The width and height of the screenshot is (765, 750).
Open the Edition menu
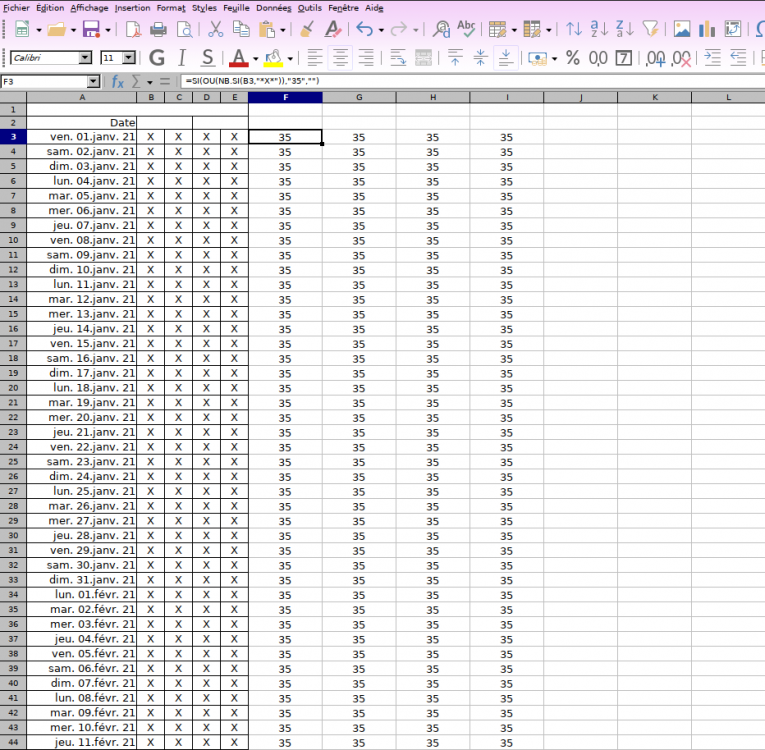point(50,8)
